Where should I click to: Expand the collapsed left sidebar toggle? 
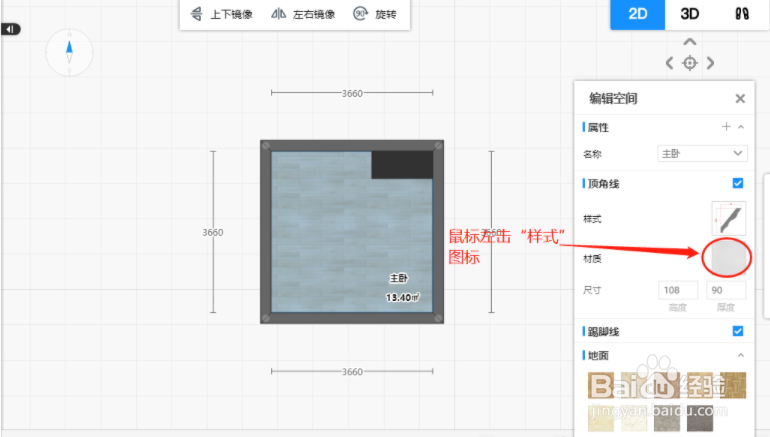[10, 29]
